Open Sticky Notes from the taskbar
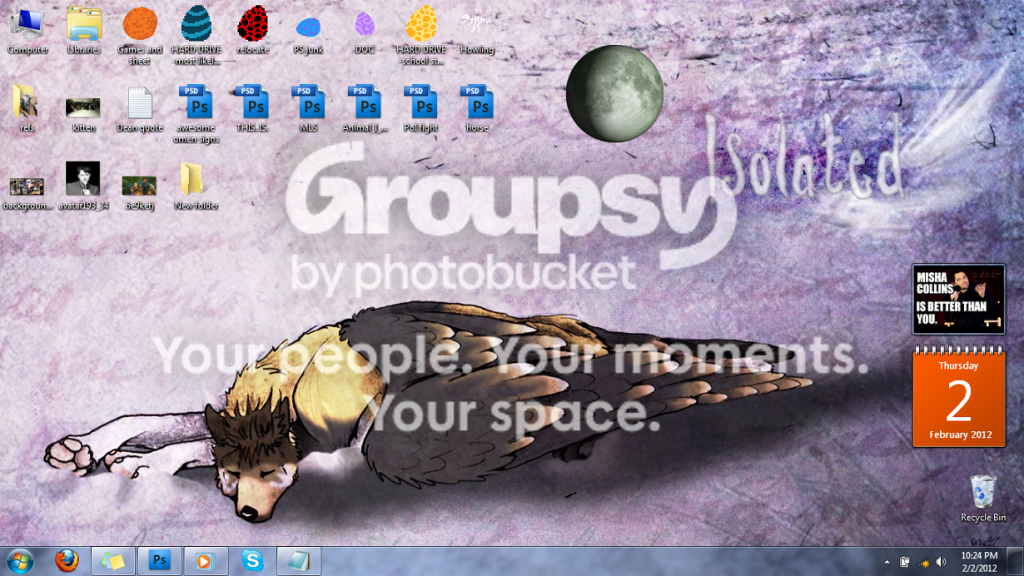 (x=113, y=561)
